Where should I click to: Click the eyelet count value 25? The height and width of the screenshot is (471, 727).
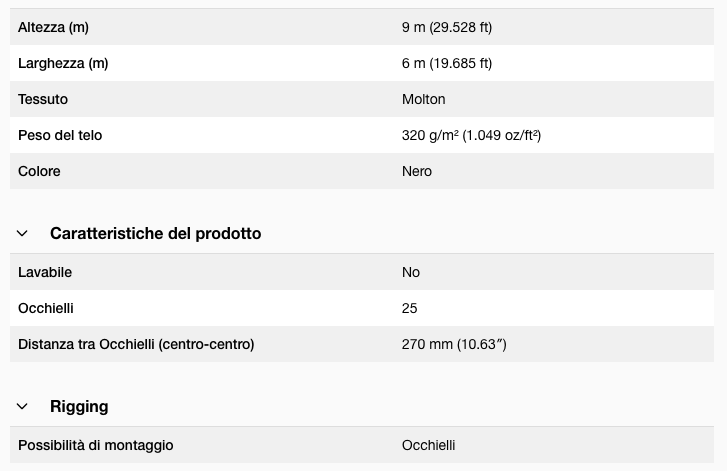410,308
